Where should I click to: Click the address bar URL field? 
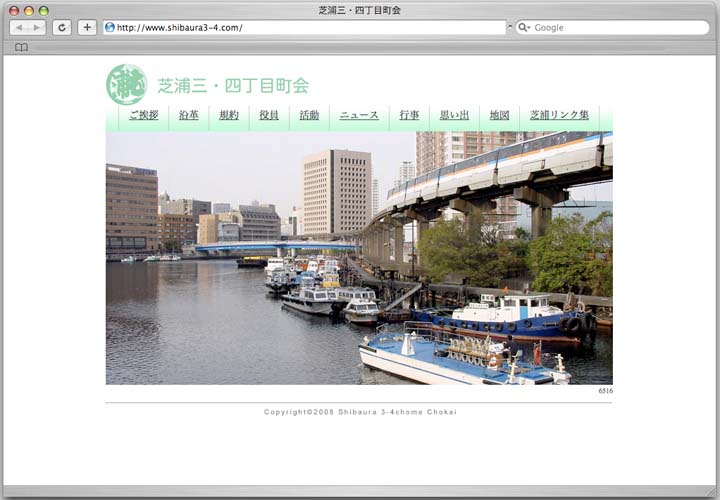[300, 28]
